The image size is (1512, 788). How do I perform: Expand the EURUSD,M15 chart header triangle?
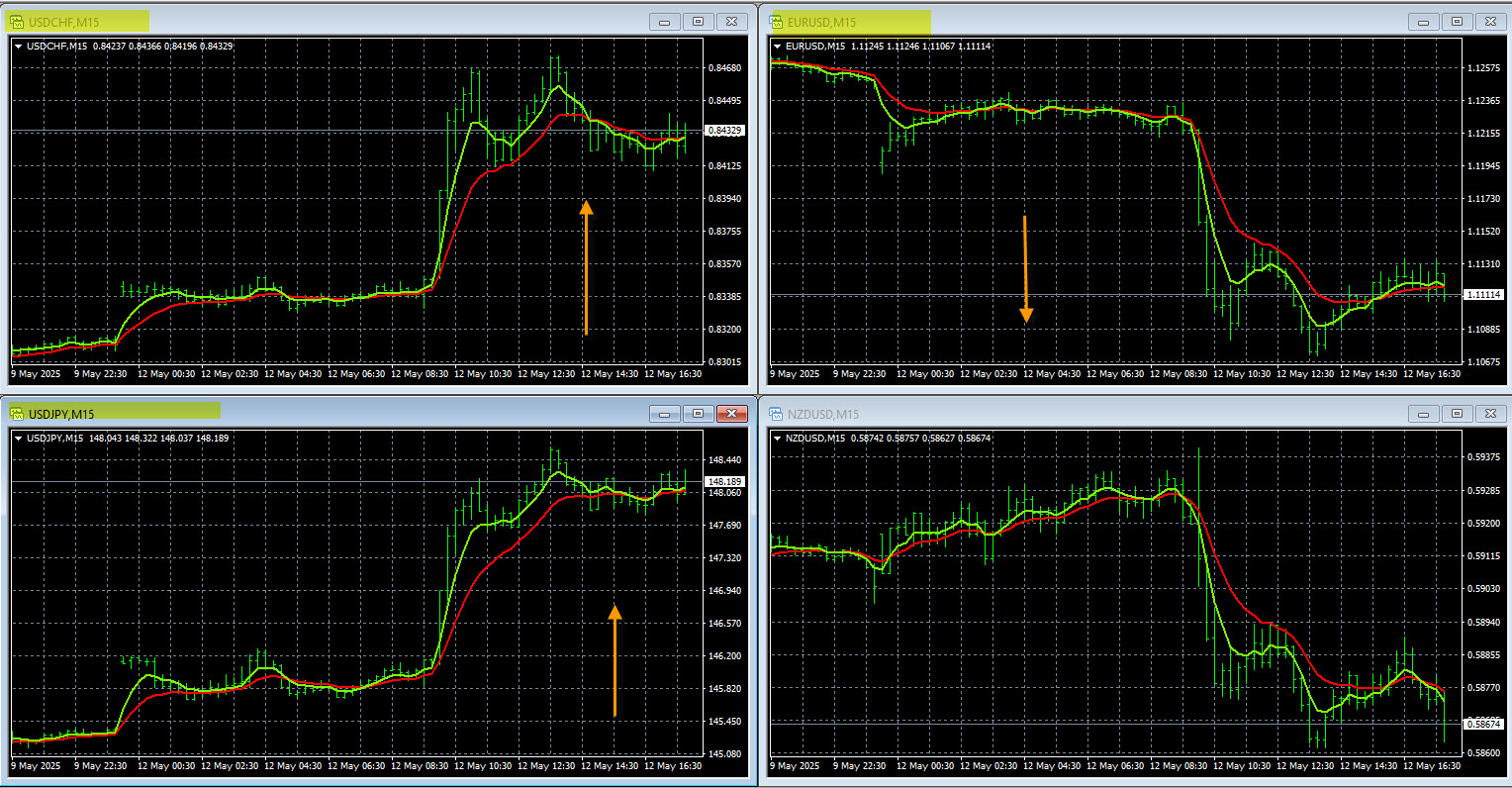coord(778,47)
